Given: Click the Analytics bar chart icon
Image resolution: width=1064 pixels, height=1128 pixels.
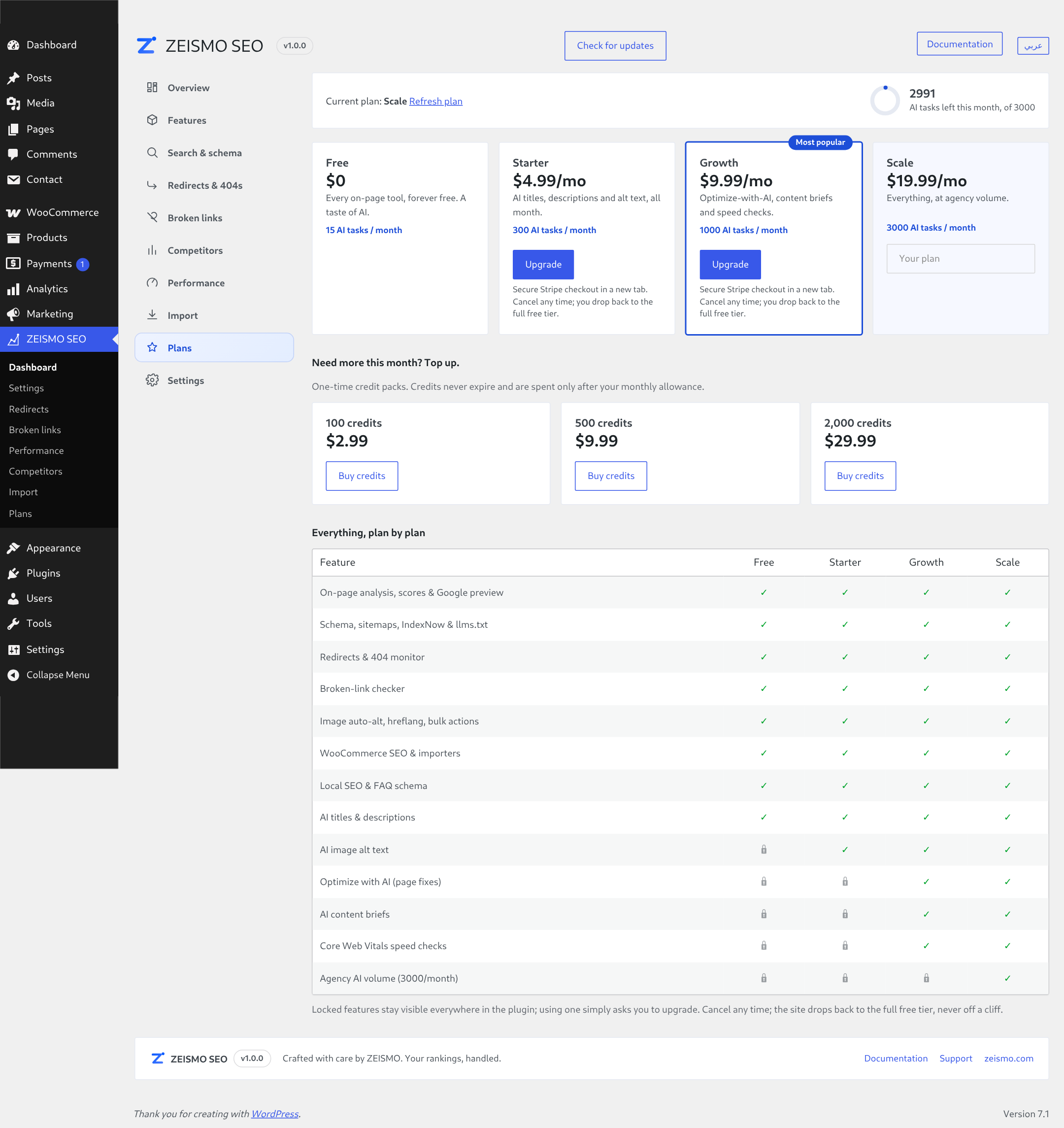Looking at the screenshot, I should 14,289.
